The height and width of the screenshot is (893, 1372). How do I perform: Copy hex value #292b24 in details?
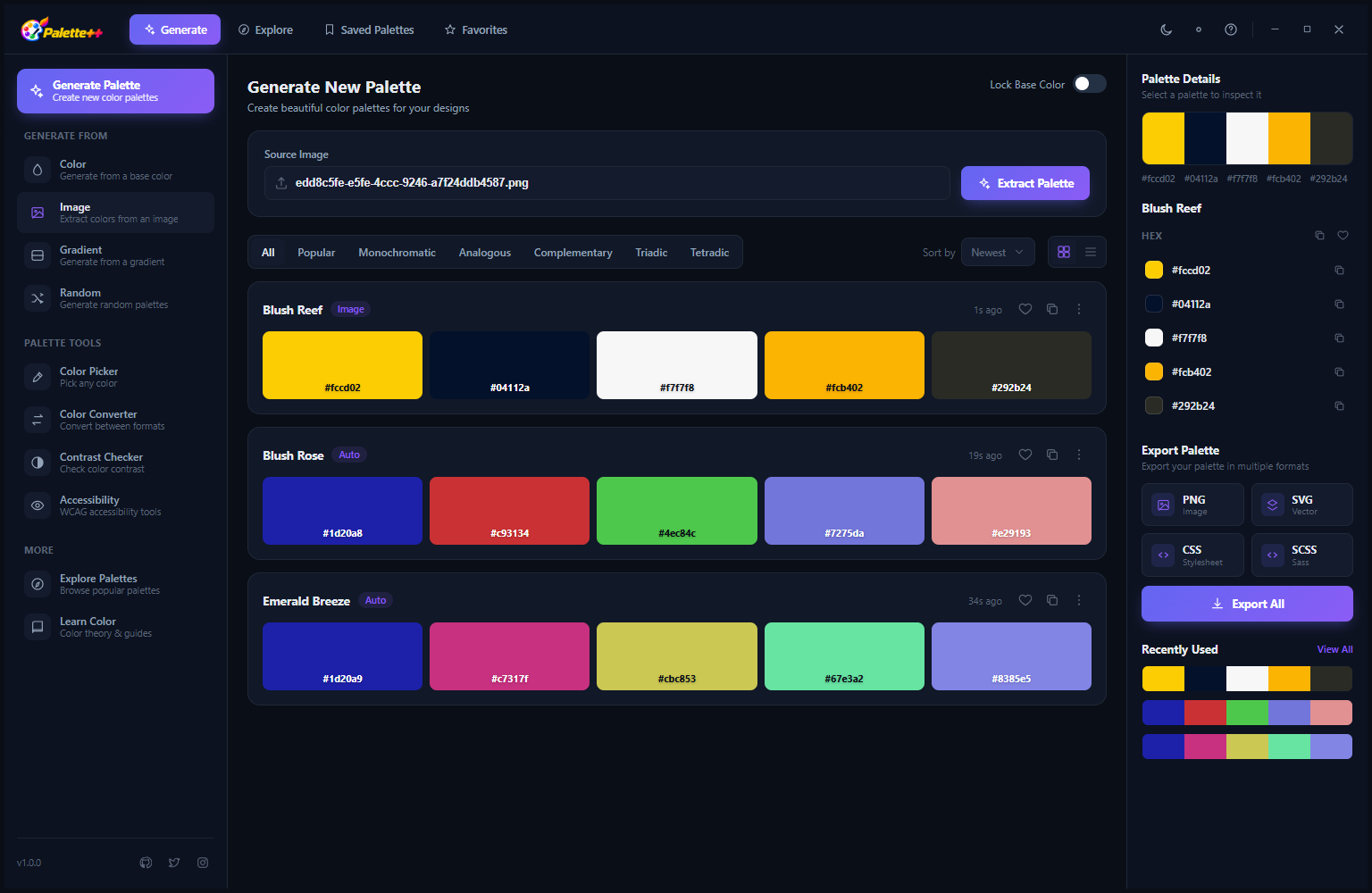click(x=1339, y=405)
